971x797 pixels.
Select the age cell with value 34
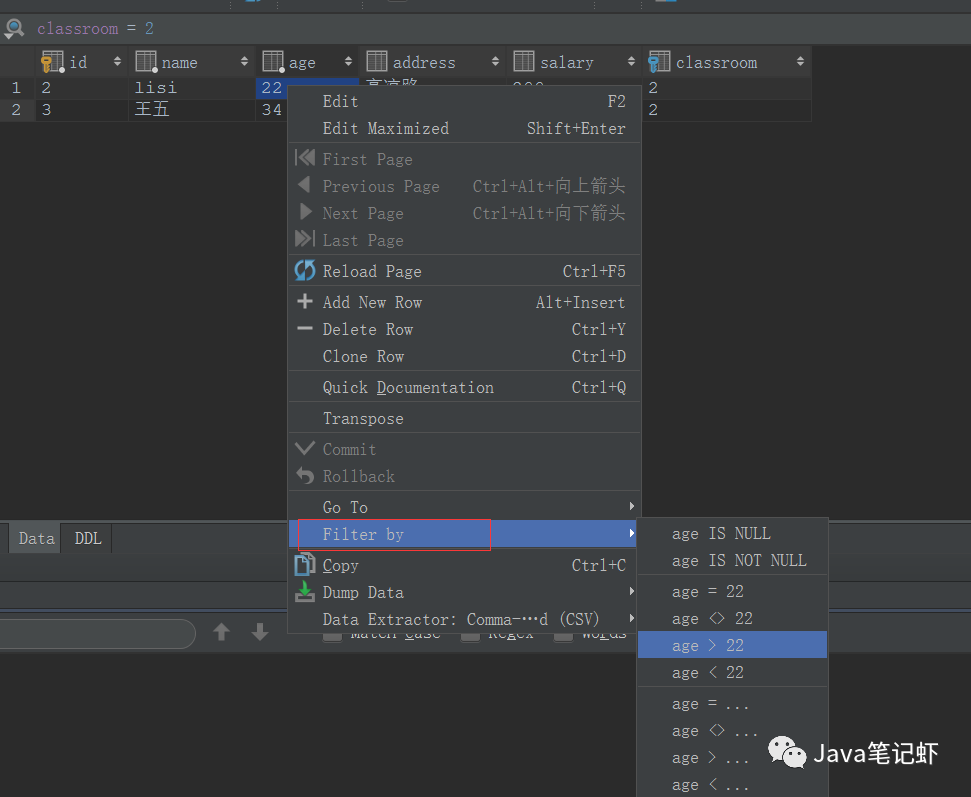271,110
